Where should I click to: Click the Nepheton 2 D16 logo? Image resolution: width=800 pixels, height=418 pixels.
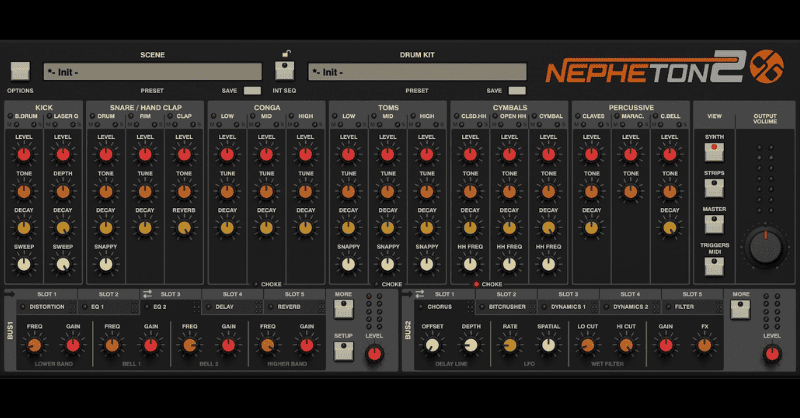click(x=664, y=67)
